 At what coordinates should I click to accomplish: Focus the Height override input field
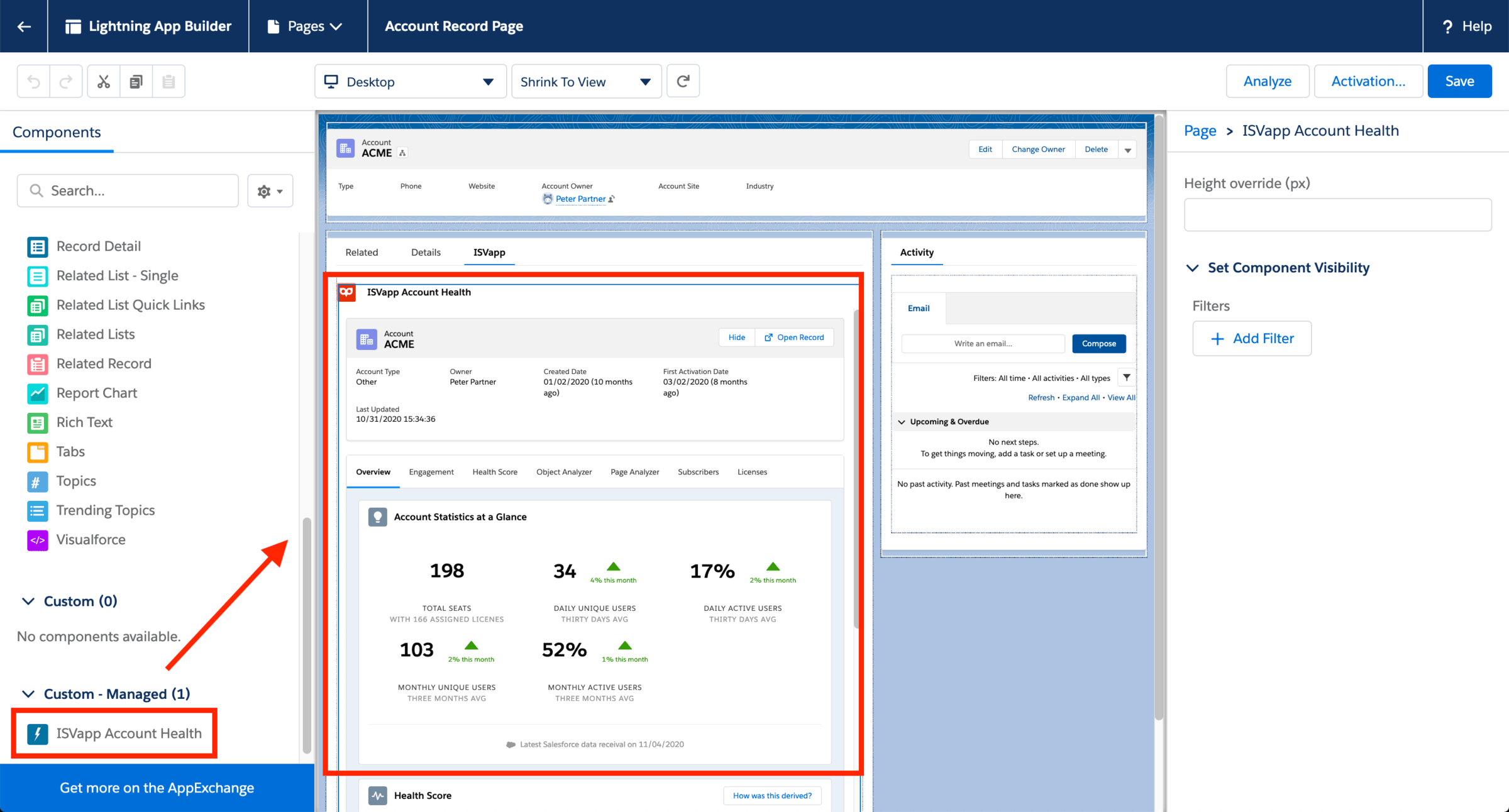tap(1337, 215)
